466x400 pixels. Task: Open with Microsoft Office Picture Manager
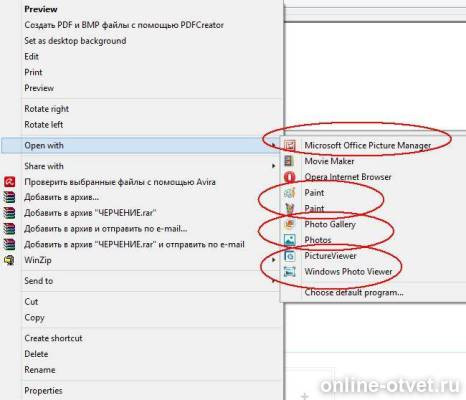pos(368,145)
